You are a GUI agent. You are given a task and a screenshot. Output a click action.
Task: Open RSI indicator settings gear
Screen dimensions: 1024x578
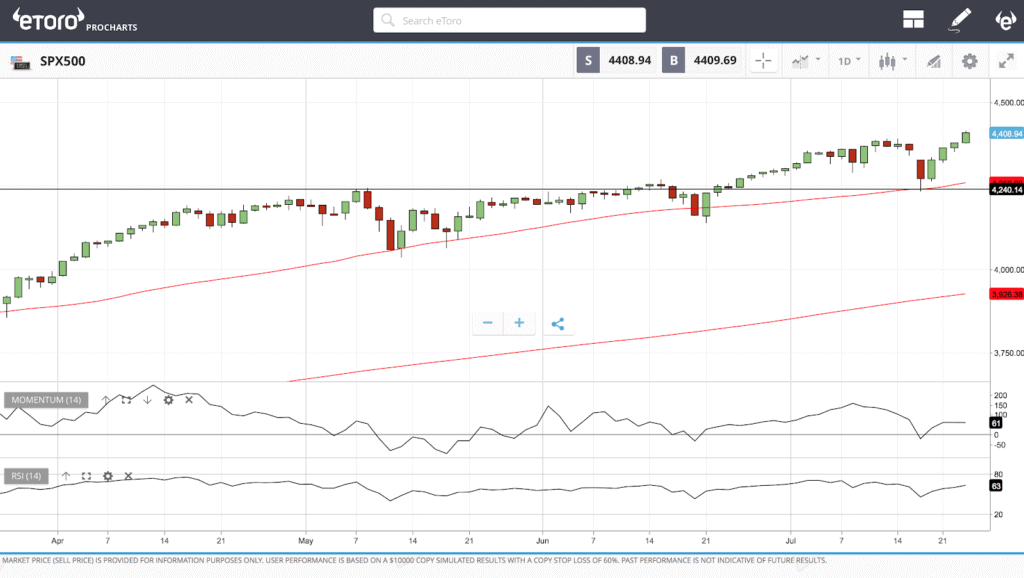108,476
